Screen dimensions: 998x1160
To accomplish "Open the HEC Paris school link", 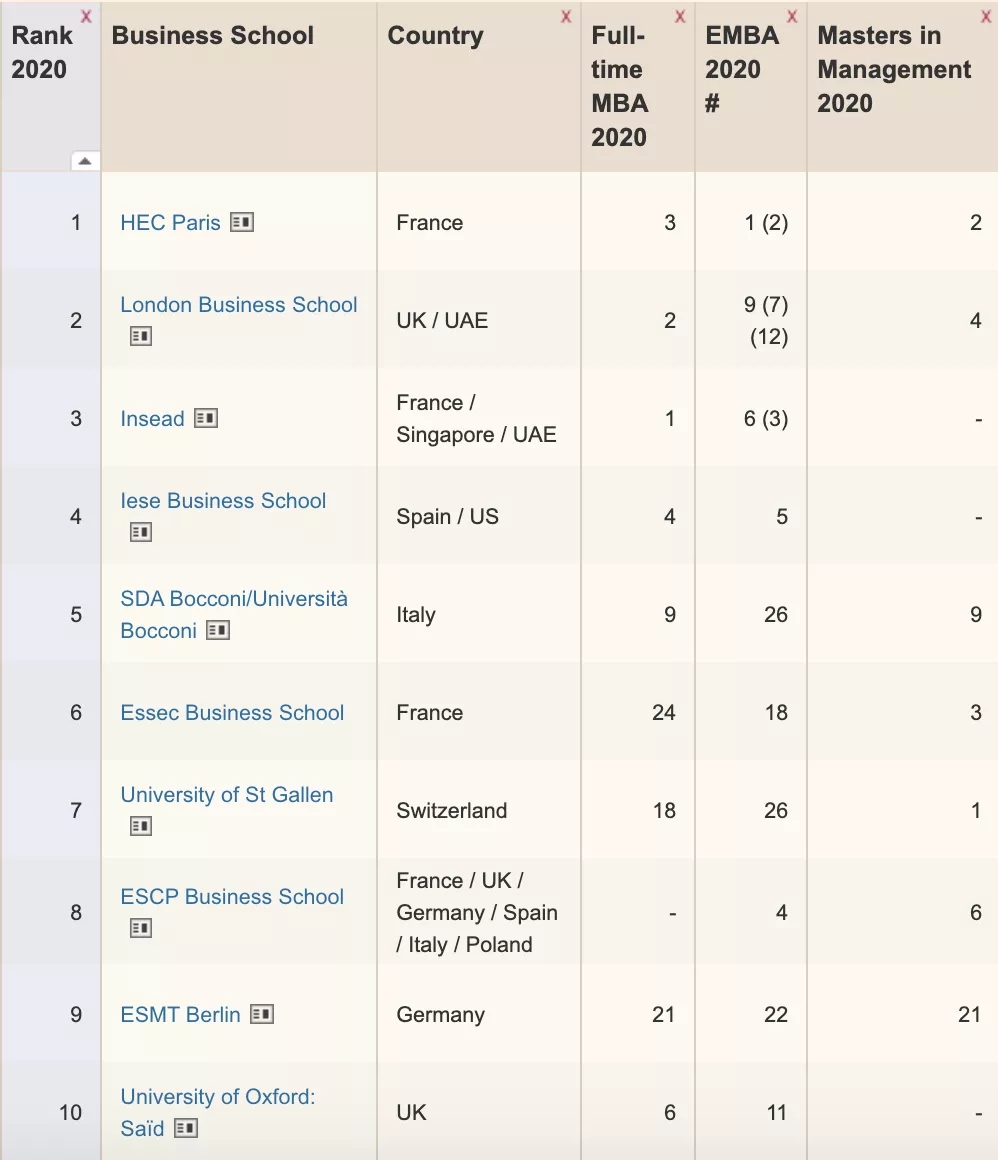I will coord(170,222).
